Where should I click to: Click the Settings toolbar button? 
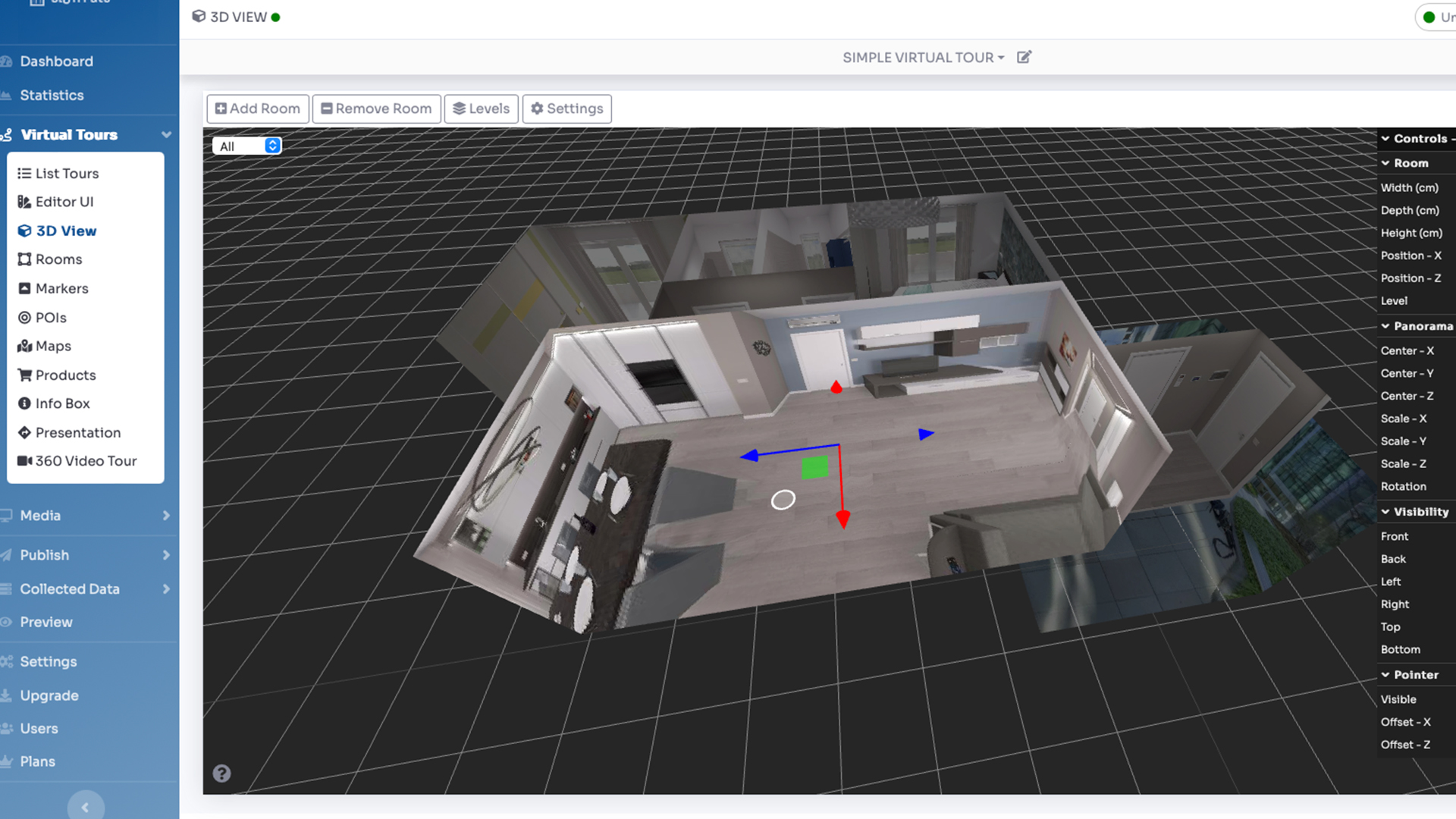tap(566, 108)
